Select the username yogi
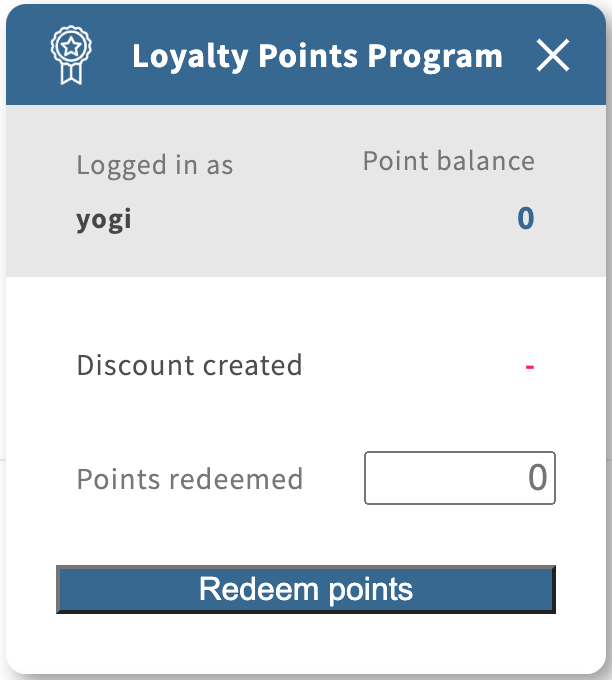 pos(104,219)
